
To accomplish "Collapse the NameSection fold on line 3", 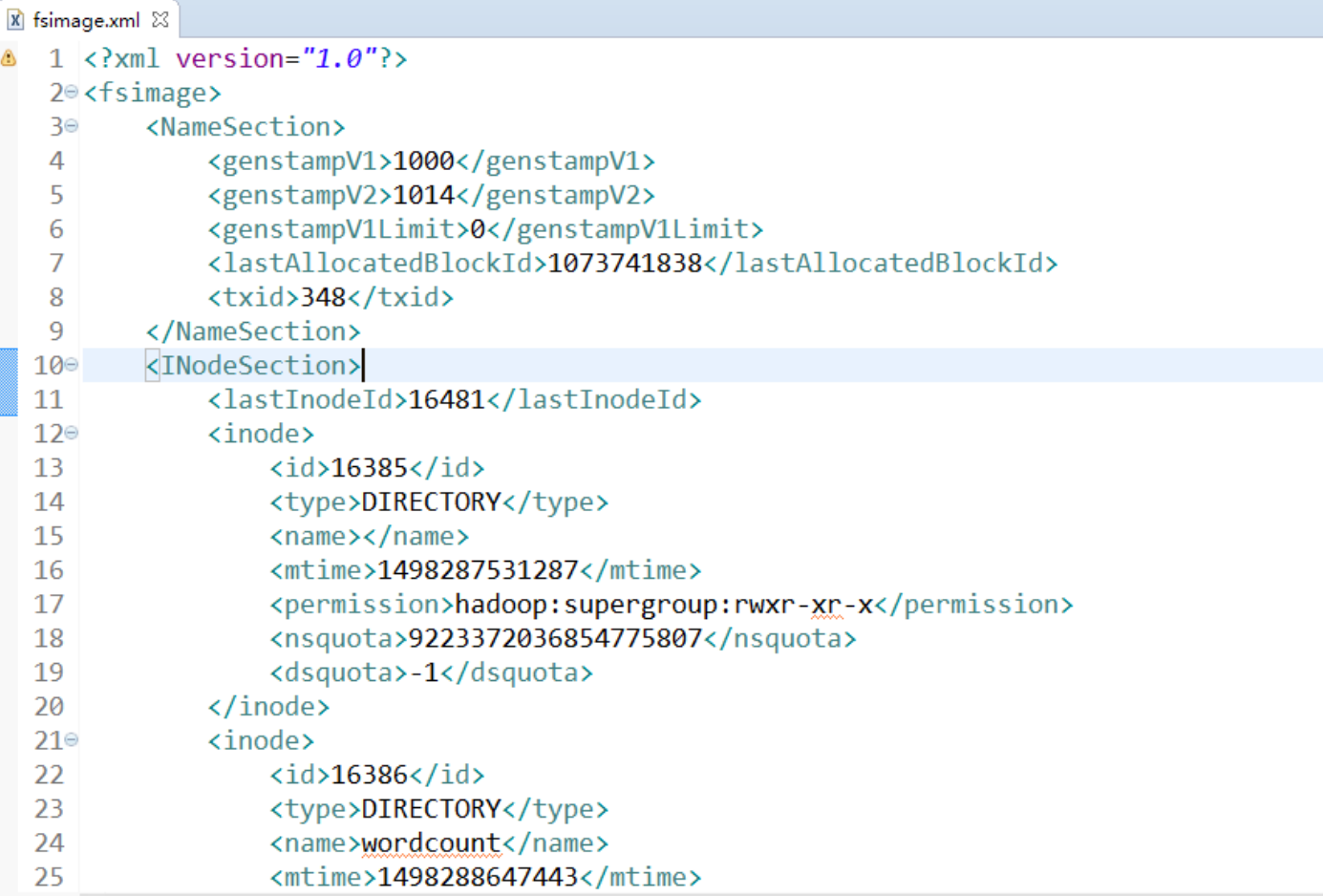I will pyautogui.click(x=72, y=126).
